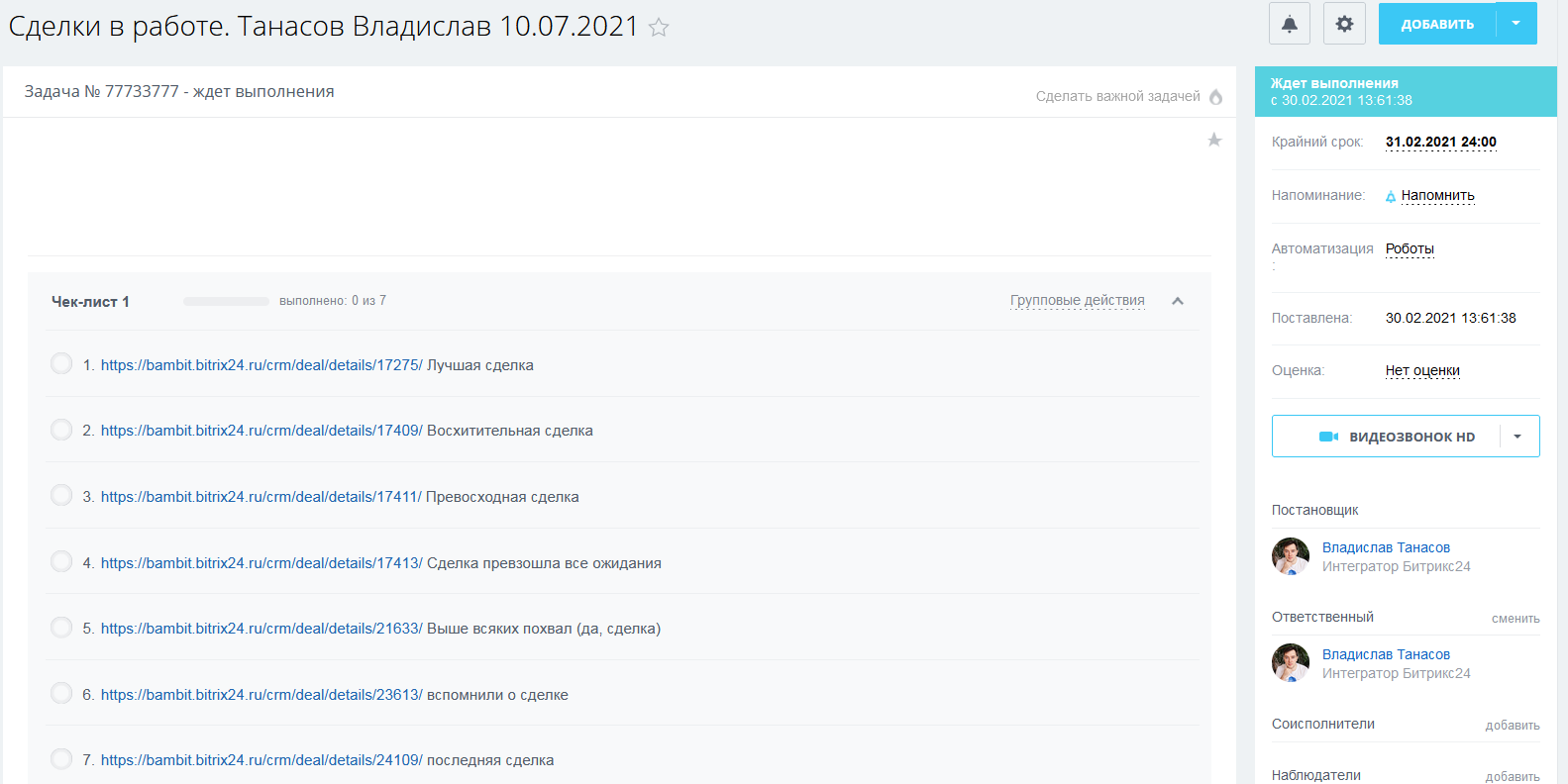Check item 7 последняя сделка
The width and height of the screenshot is (1568, 784).
click(61, 759)
